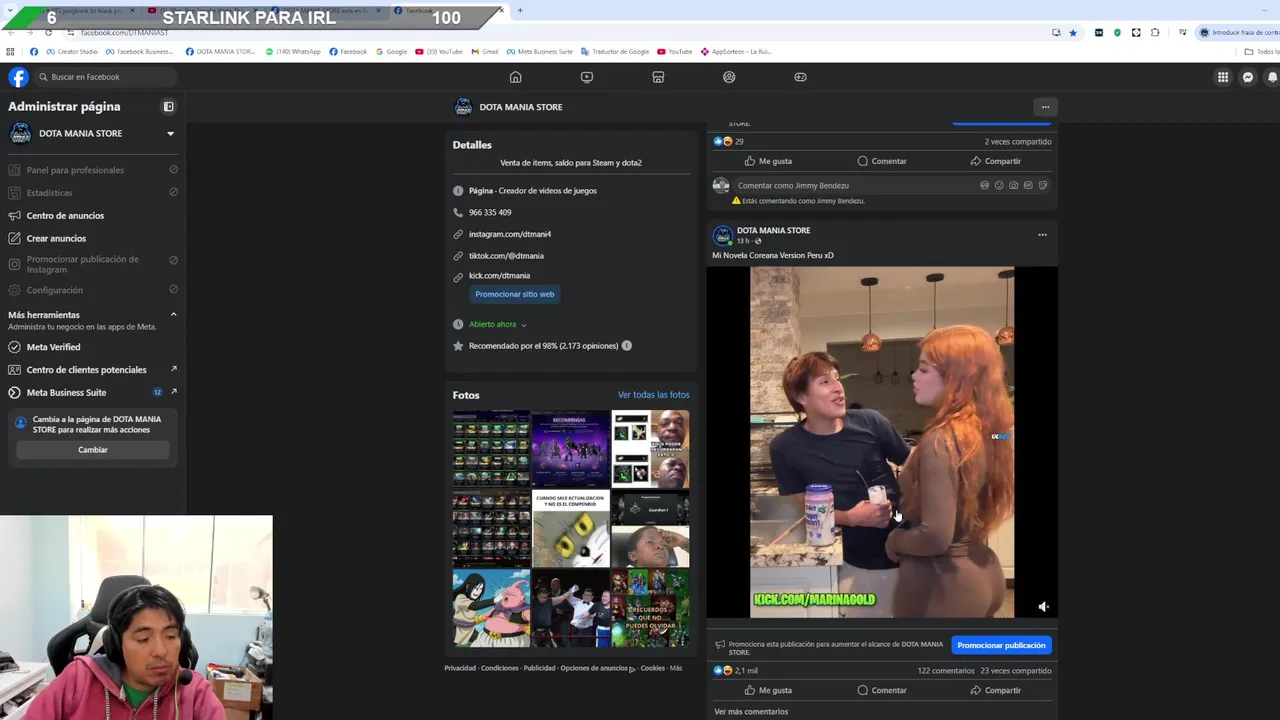Open the Groups icon in top bar
1280x720 pixels.
coord(729,77)
